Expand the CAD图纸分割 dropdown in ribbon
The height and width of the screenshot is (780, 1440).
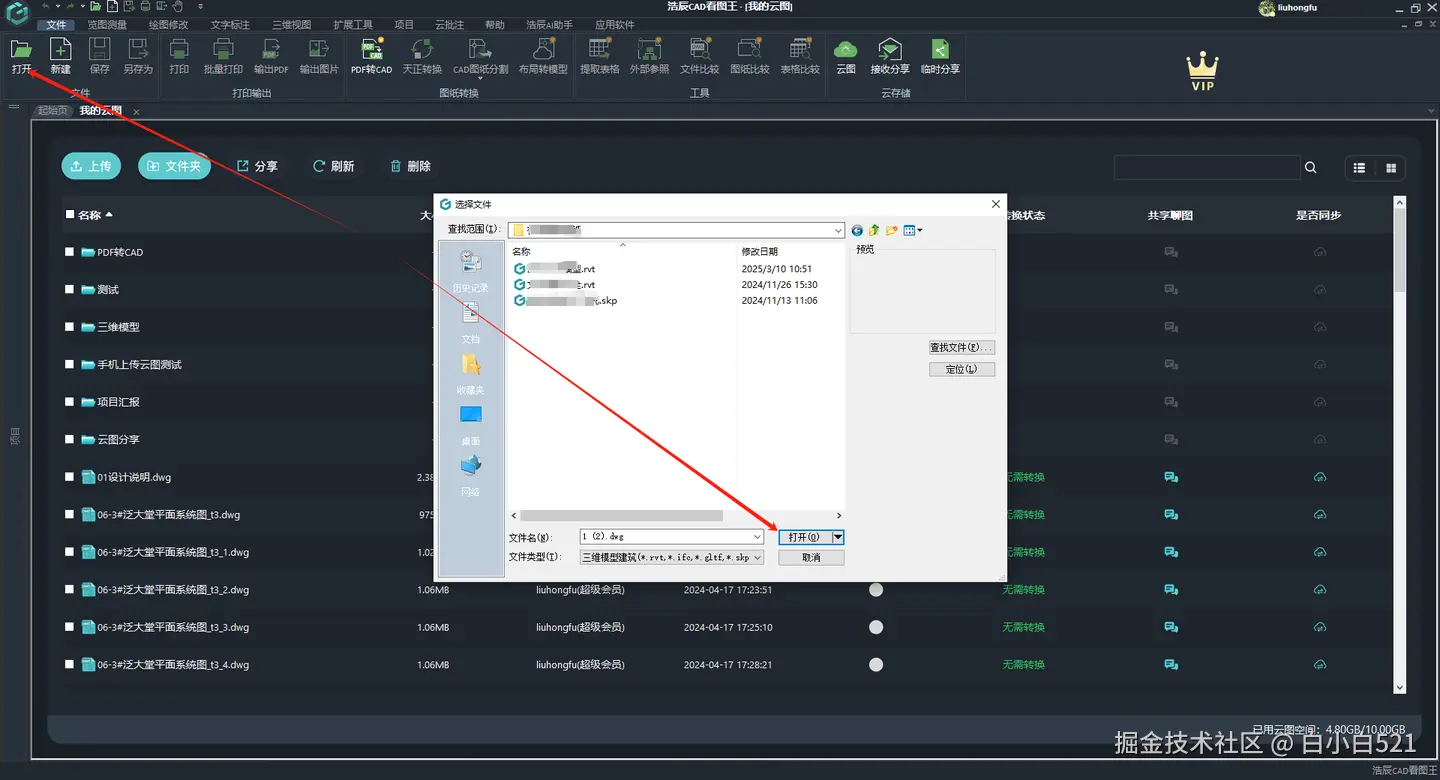[480, 78]
